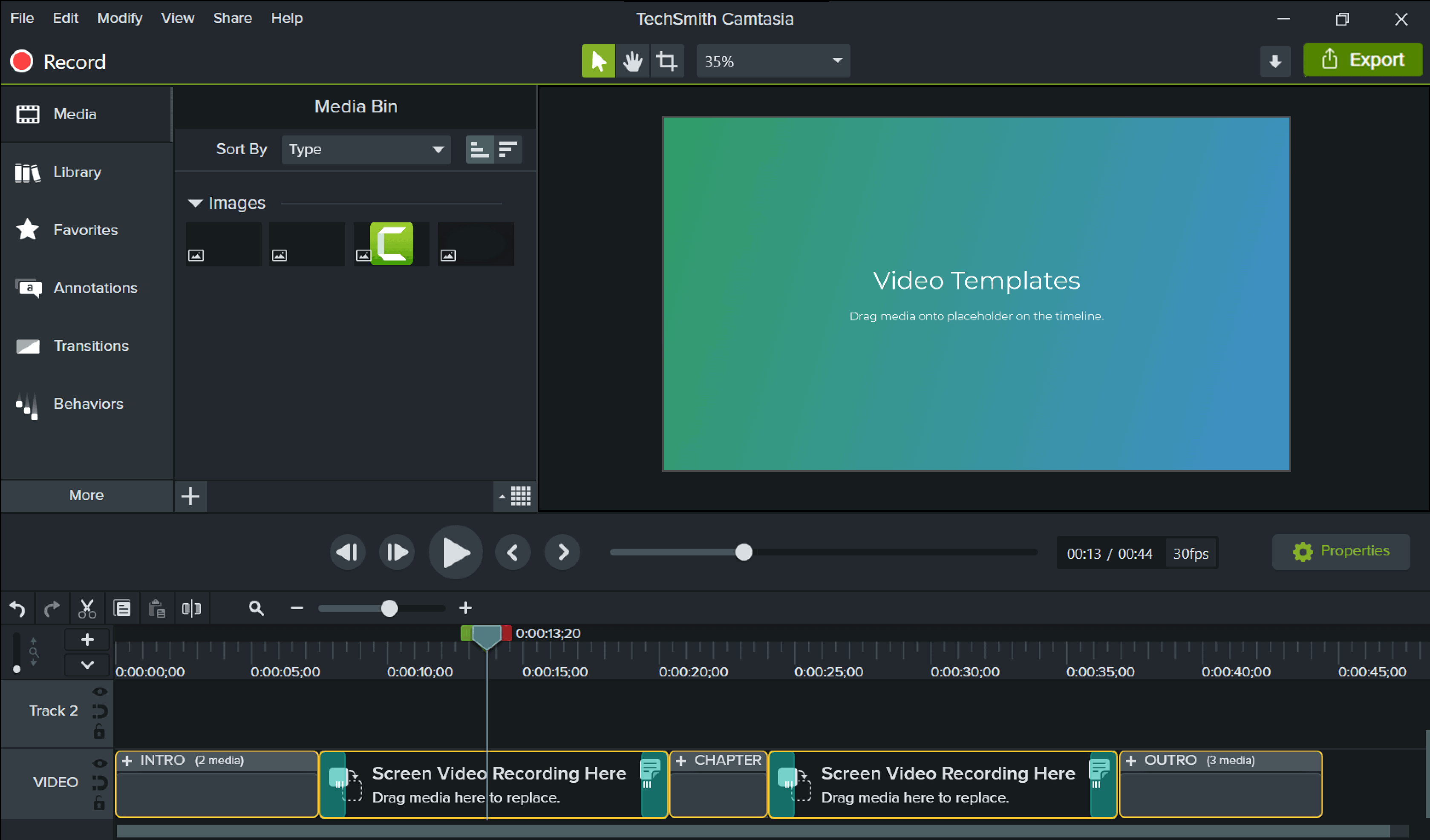Click the More button in sidebar

tap(86, 495)
